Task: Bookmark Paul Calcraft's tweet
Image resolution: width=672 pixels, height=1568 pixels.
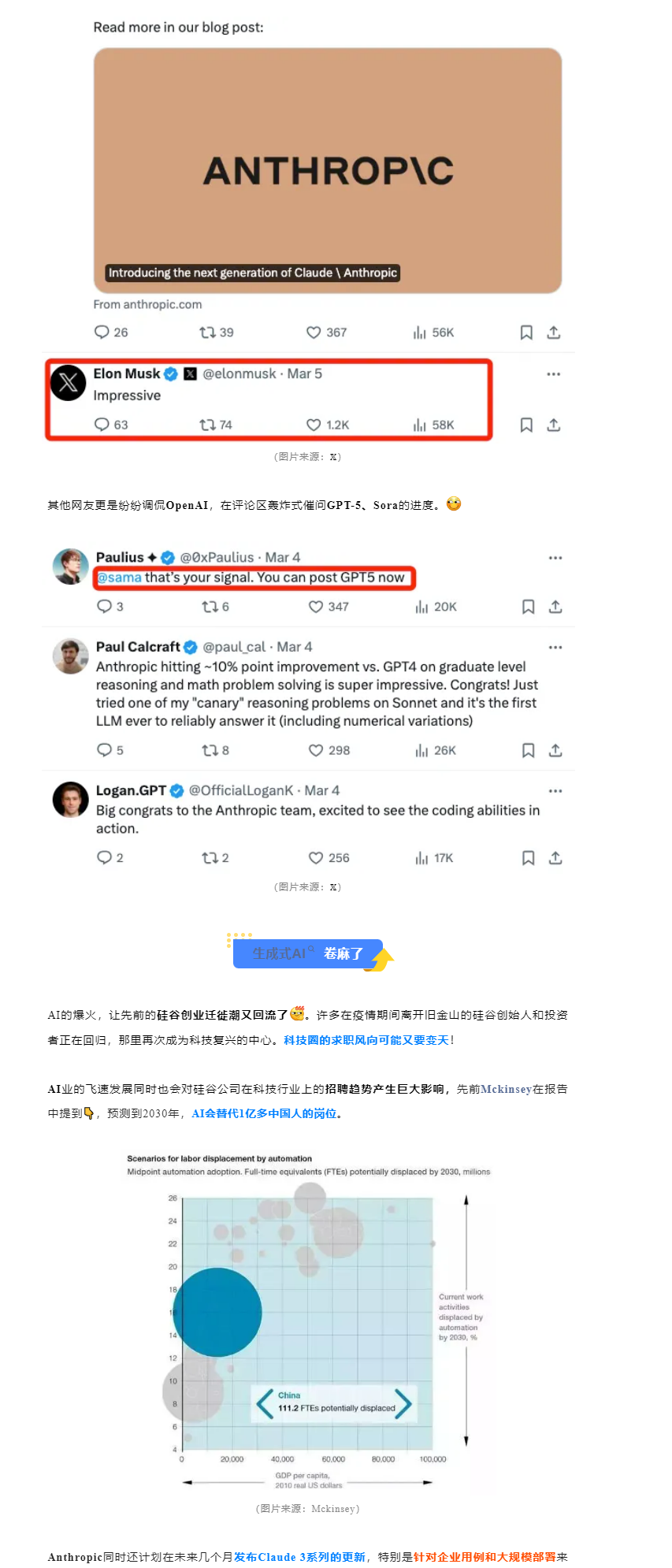Action: pos(529,750)
